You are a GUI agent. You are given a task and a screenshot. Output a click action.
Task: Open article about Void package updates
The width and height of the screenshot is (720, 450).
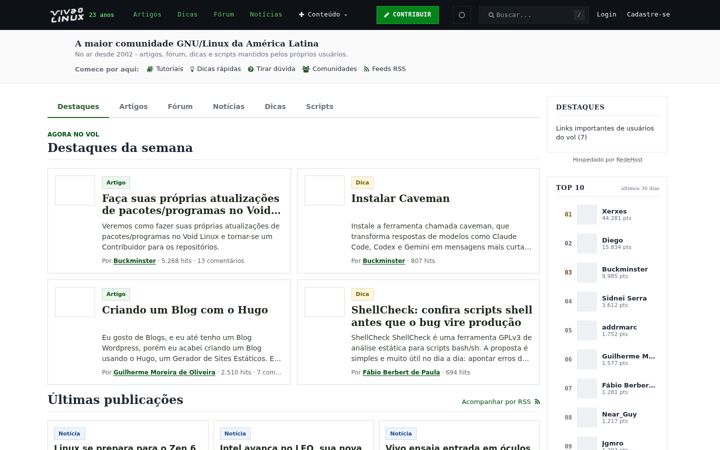pos(191,204)
